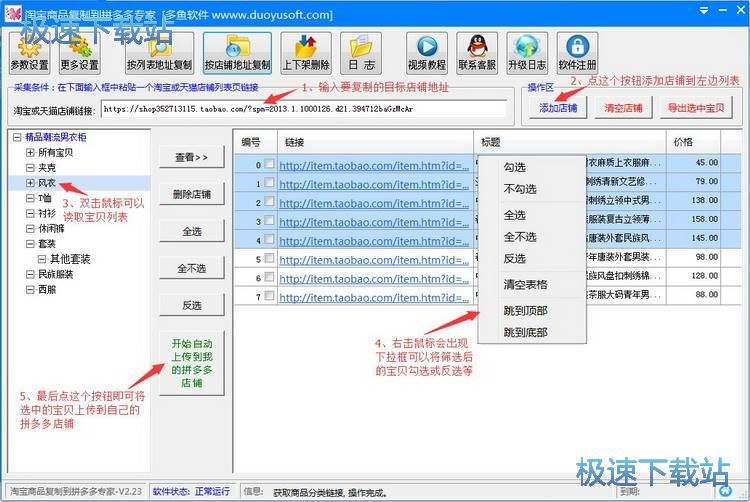The image size is (750, 502).
Task: Click 开始自动上传到我的拼多多店铺 button
Action: pos(191,363)
